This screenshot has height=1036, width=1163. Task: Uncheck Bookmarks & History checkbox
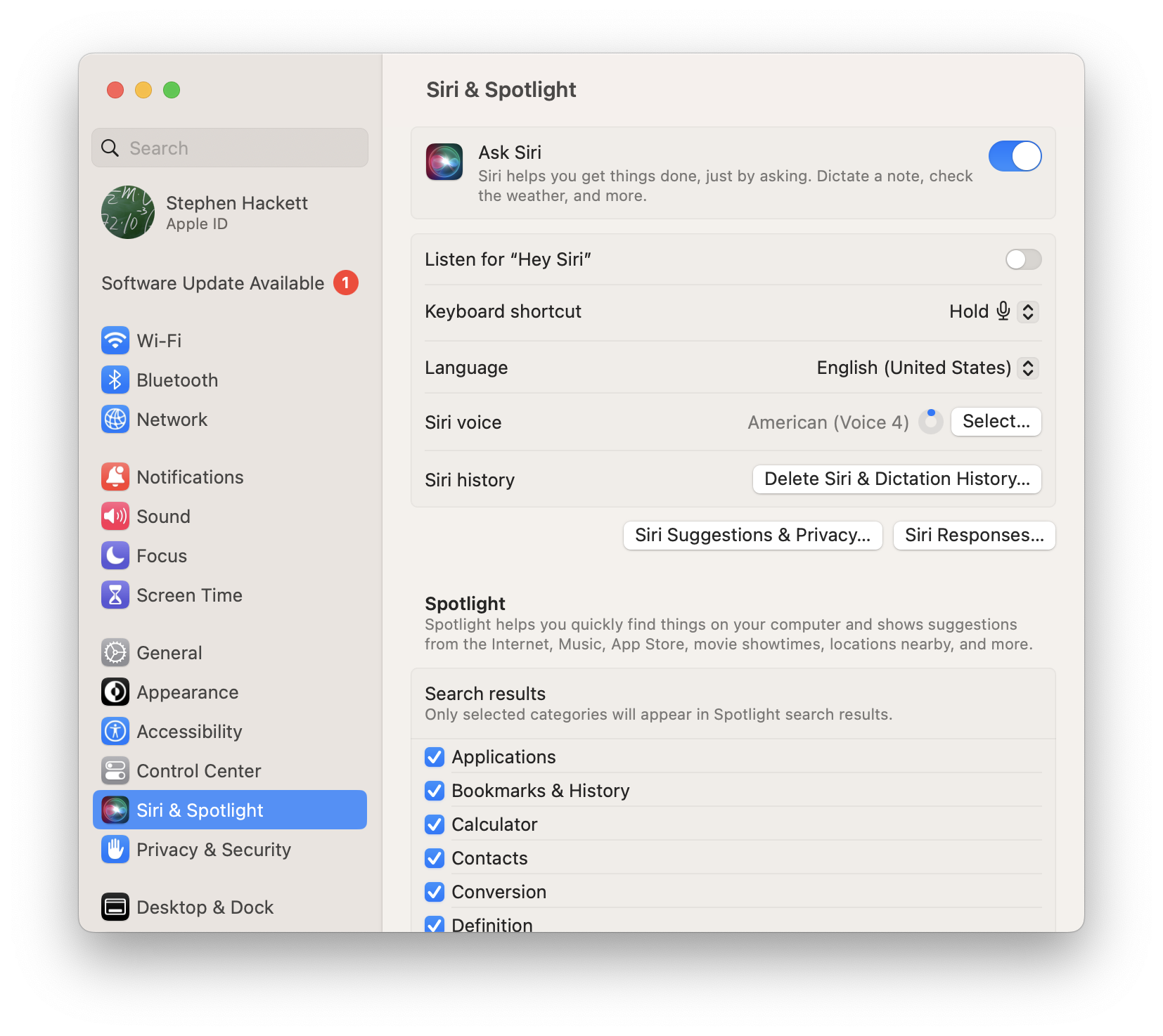coord(435,791)
